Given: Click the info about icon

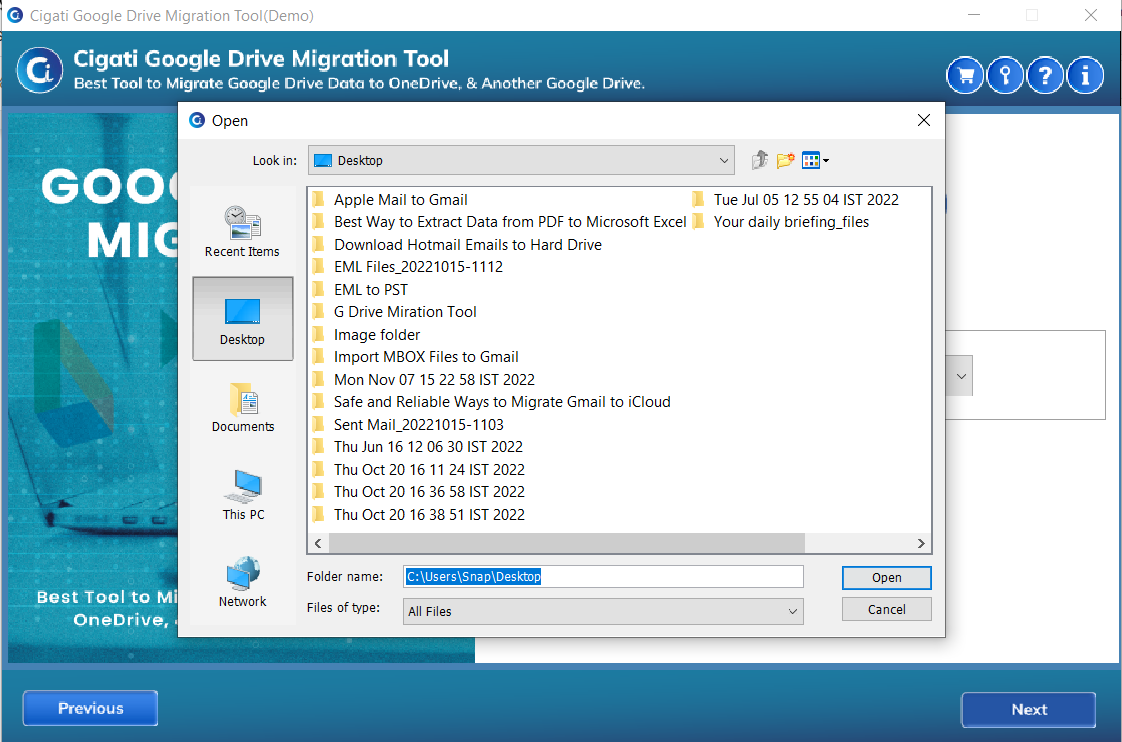Looking at the screenshot, I should tap(1085, 75).
